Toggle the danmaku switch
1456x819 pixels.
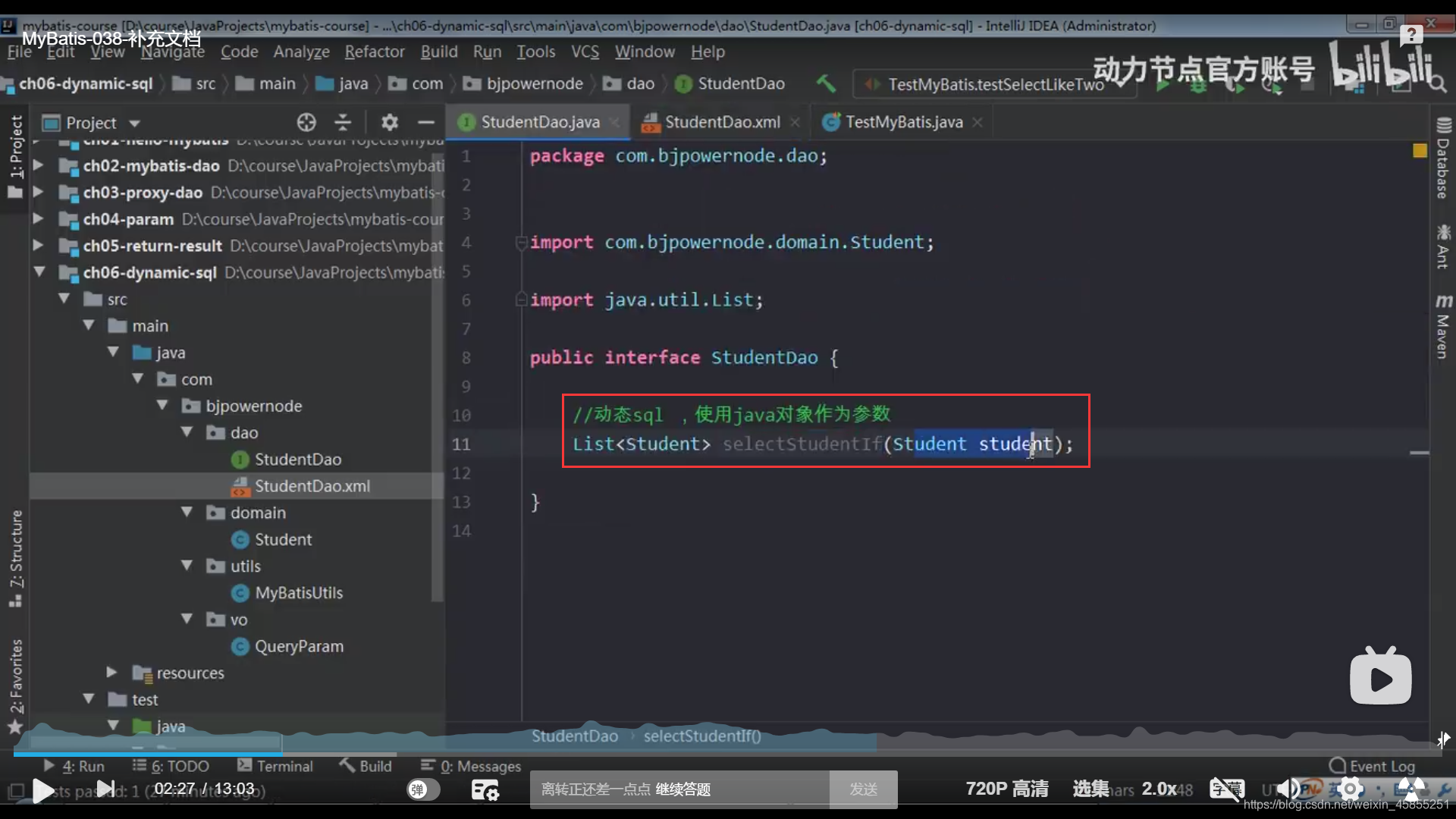coord(423,789)
